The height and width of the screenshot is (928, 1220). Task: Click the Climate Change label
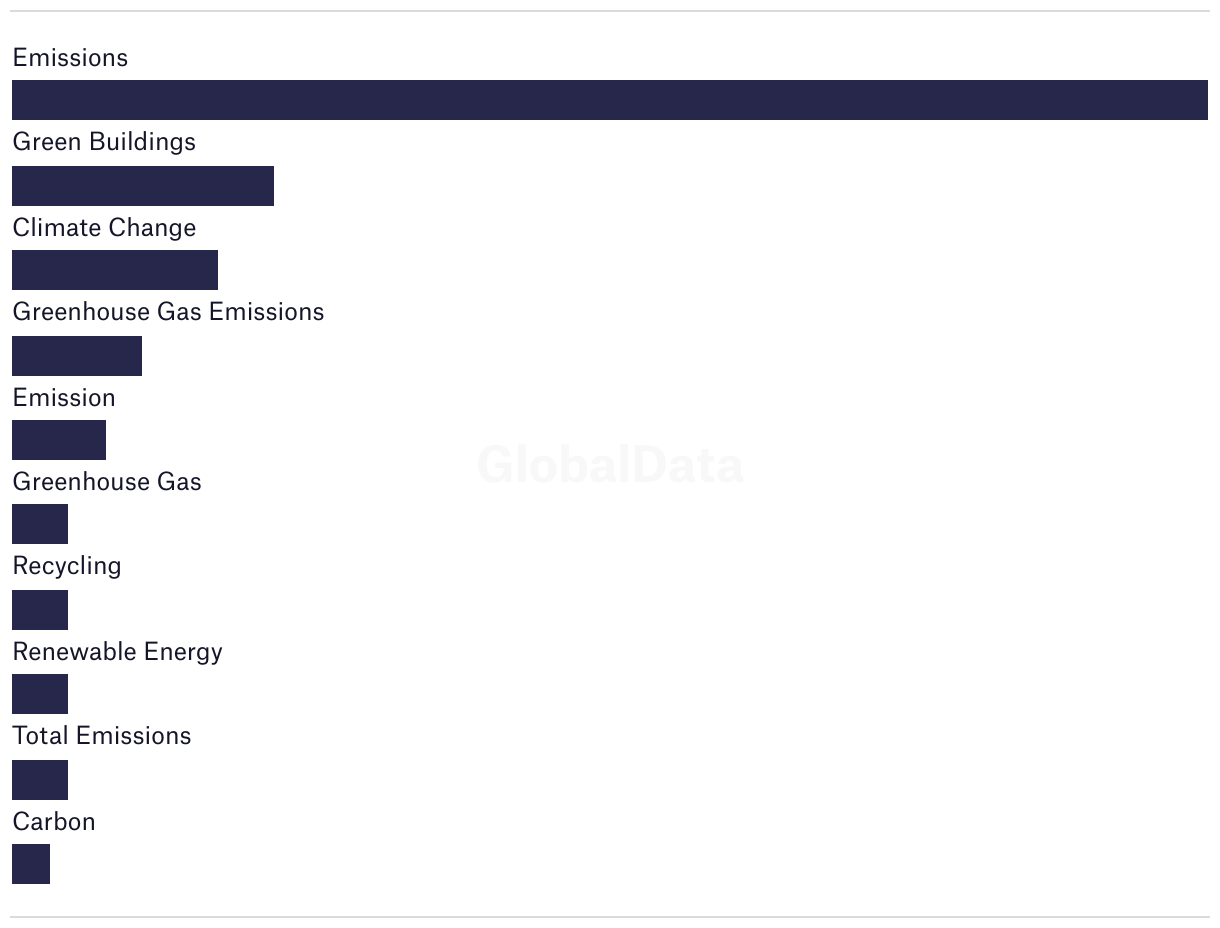(x=104, y=228)
